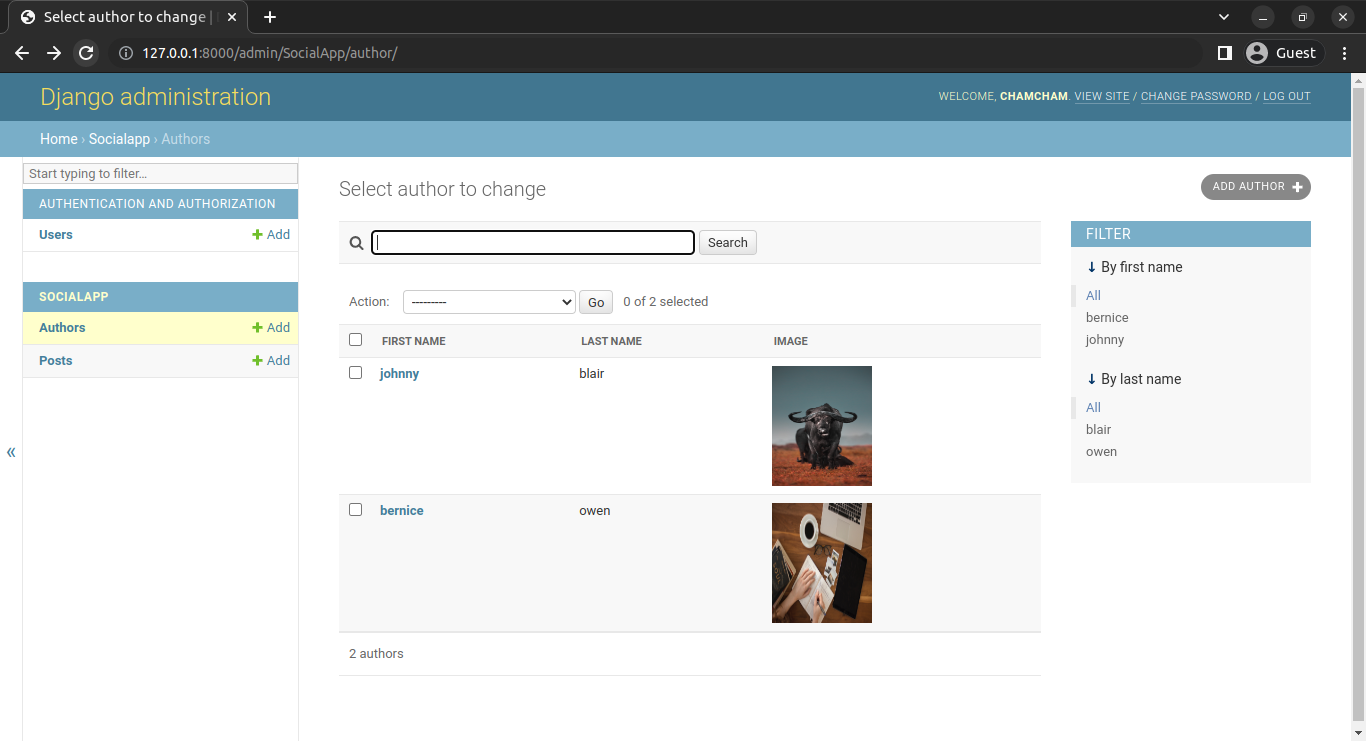Check the checkbox for bernice row
This screenshot has height=741, width=1366.
(355, 510)
